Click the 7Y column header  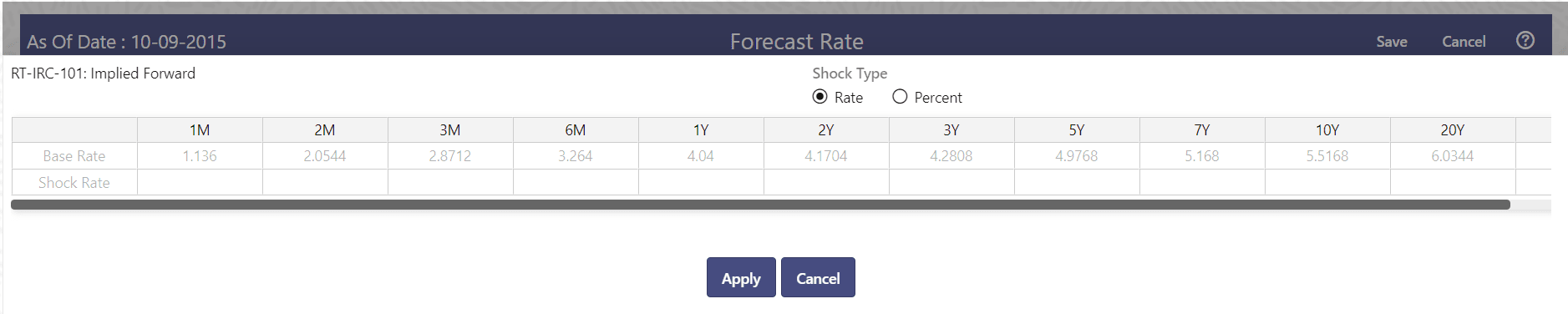click(1202, 130)
